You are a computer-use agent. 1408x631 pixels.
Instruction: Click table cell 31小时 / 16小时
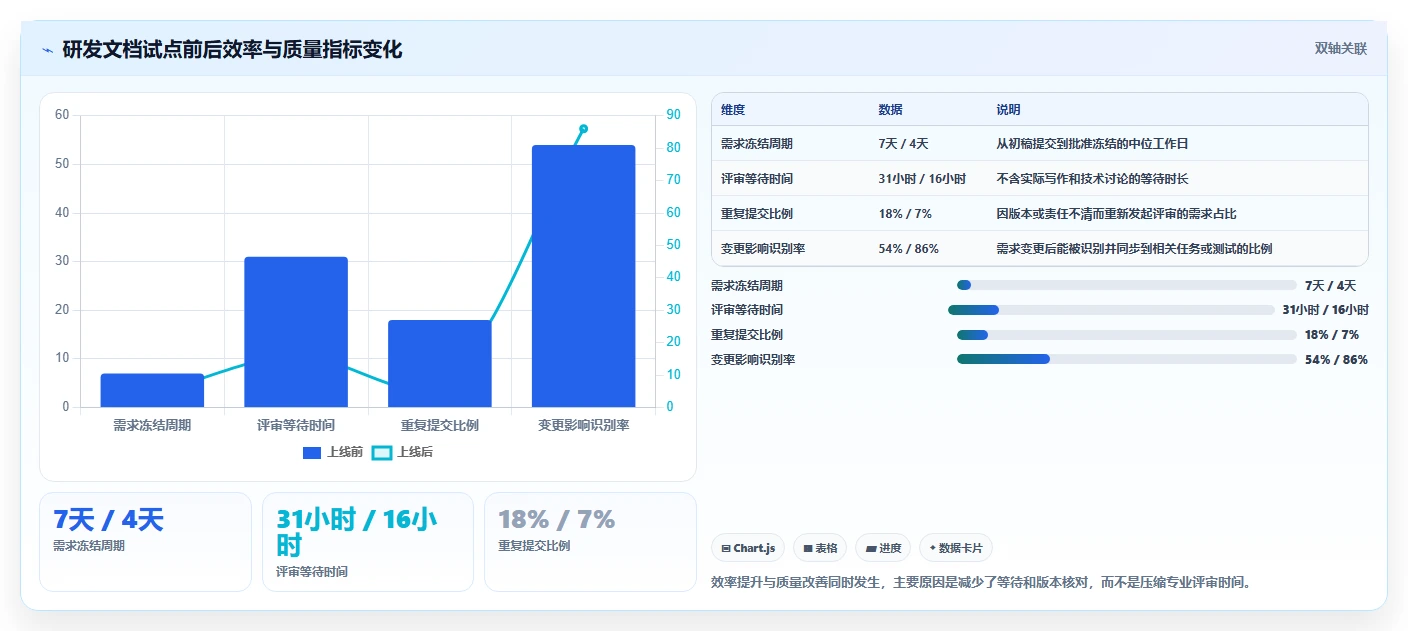[922, 179]
